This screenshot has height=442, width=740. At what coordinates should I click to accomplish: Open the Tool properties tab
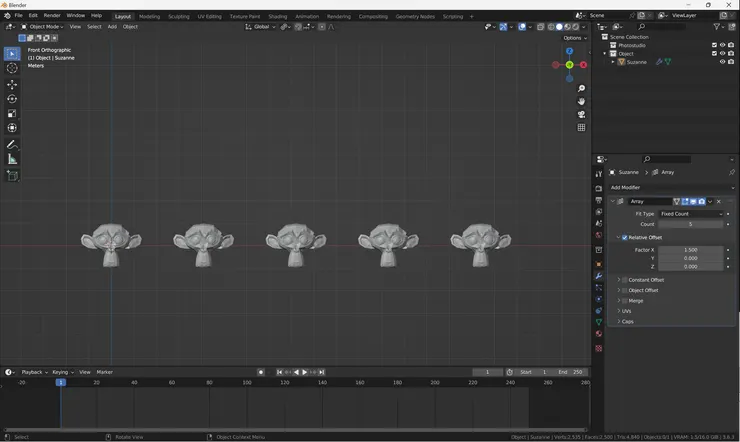click(599, 174)
